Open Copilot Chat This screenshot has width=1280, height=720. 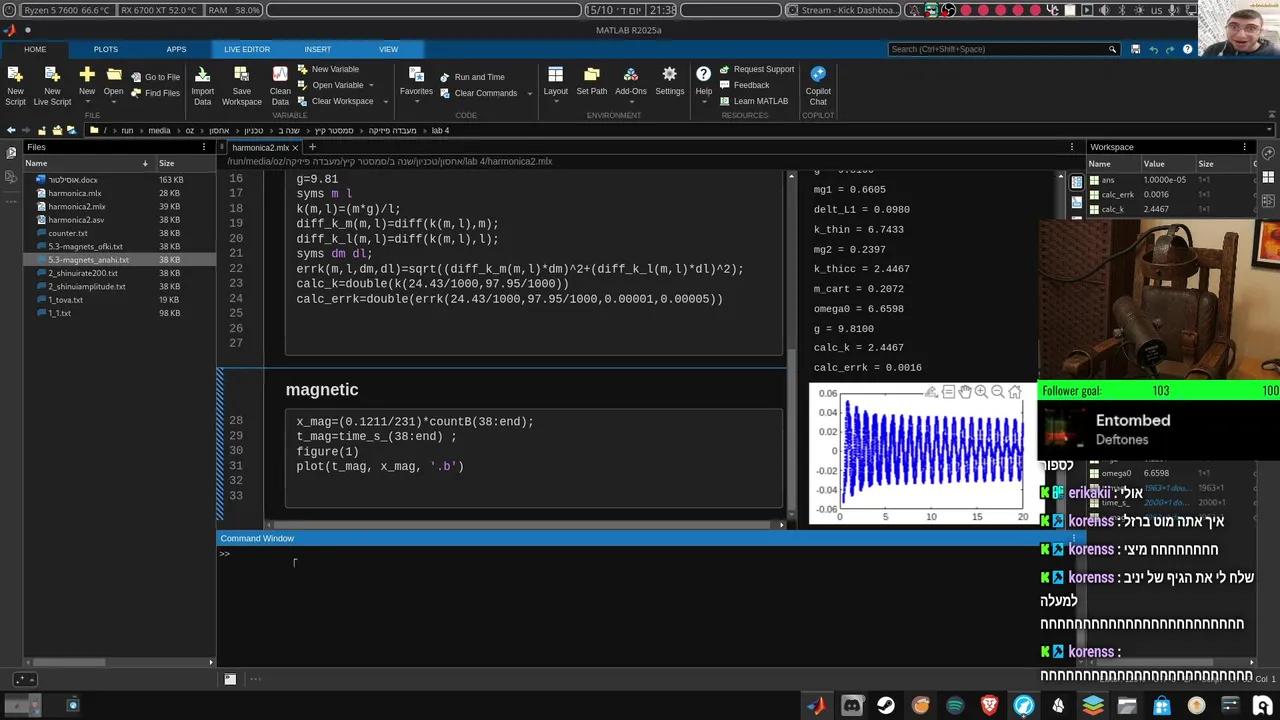click(818, 86)
